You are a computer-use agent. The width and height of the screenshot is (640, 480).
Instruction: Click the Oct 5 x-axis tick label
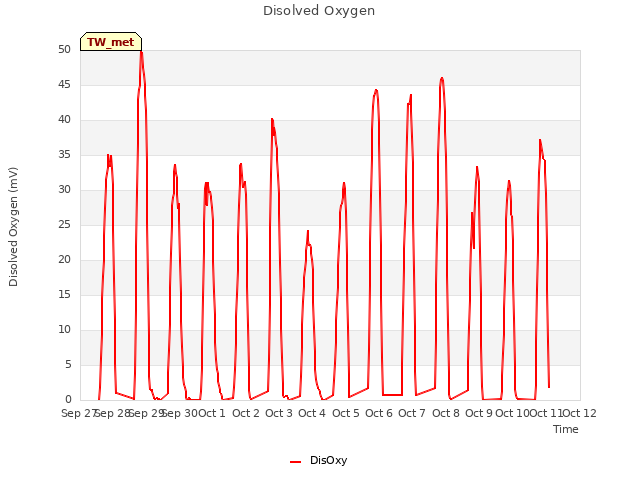(346, 413)
